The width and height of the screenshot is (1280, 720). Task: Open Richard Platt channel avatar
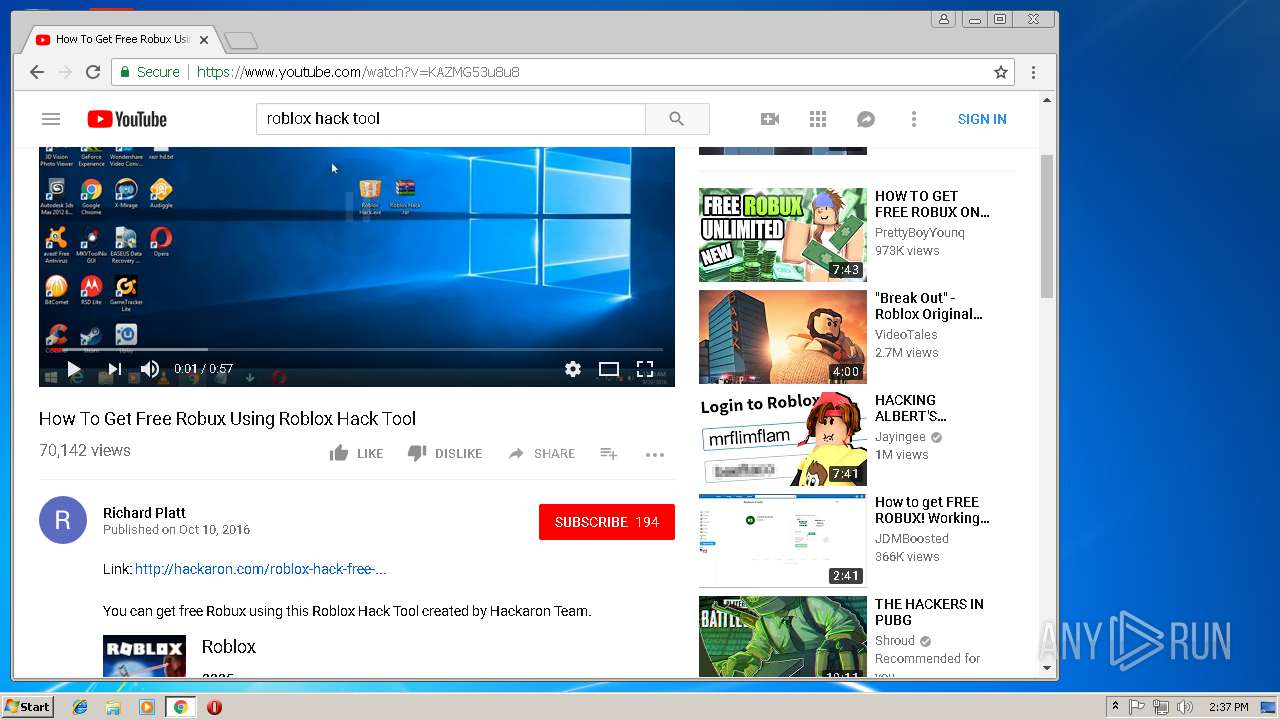coord(63,520)
